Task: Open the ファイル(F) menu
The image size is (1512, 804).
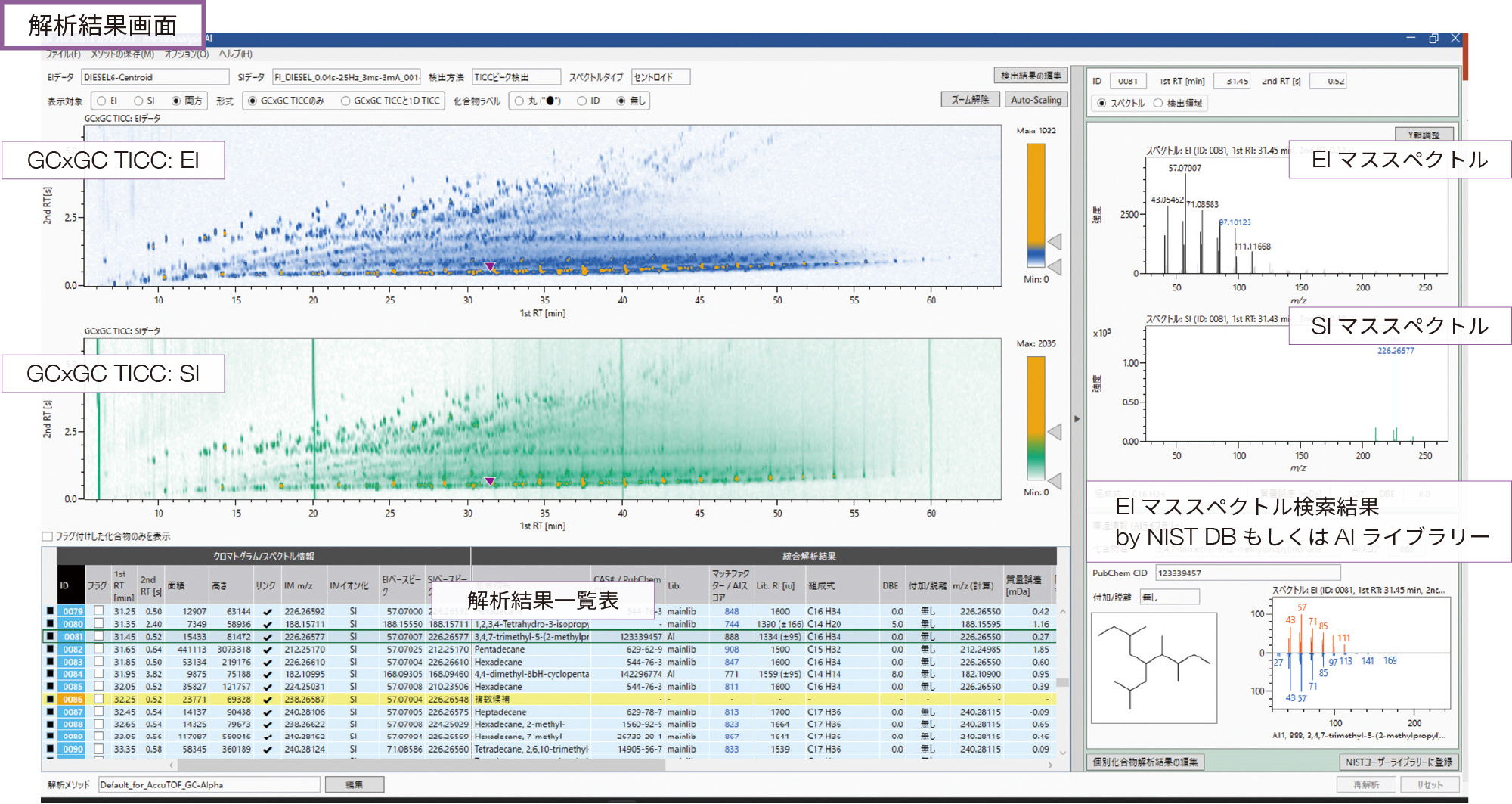Action: point(63,54)
